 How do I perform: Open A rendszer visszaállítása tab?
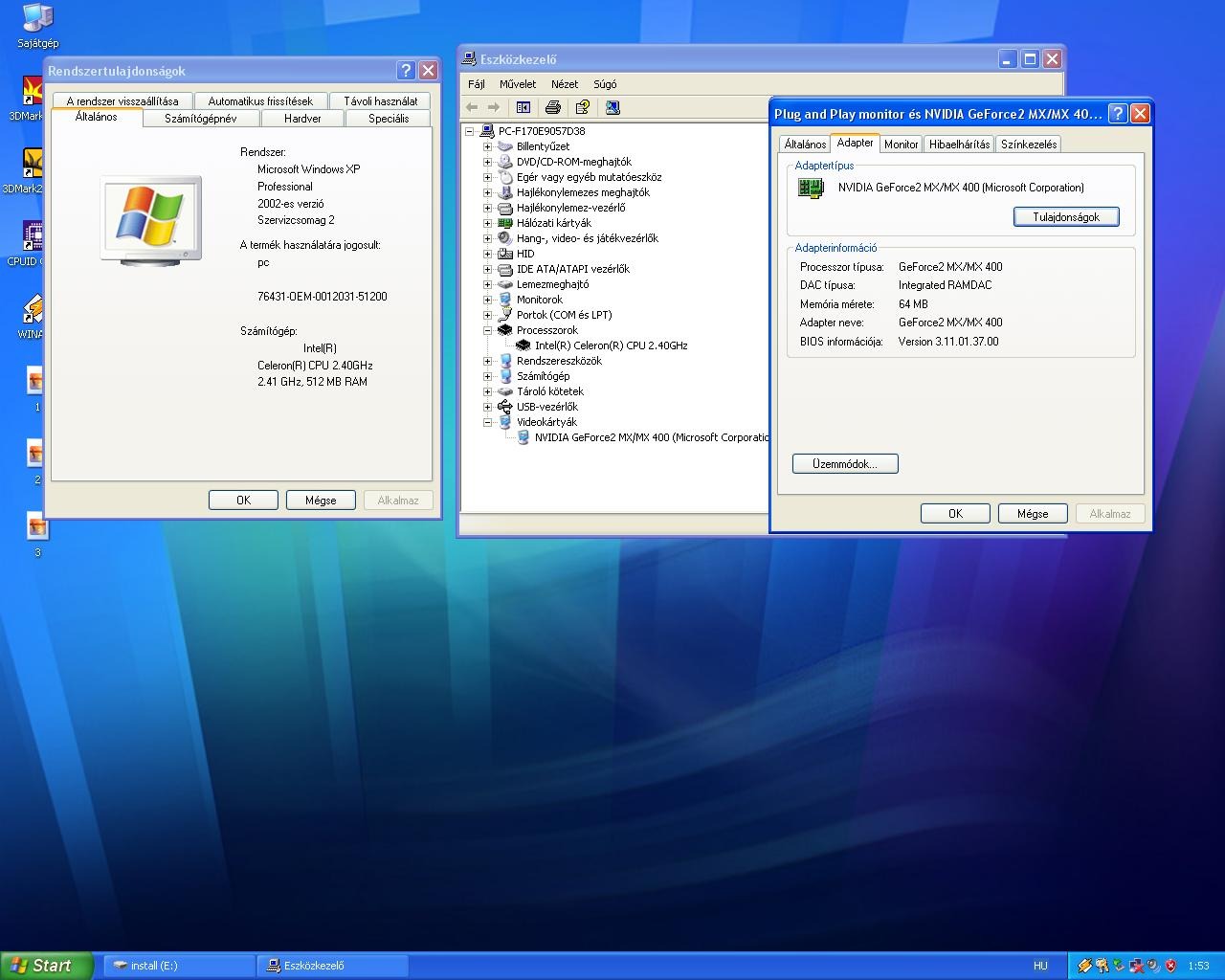click(122, 100)
